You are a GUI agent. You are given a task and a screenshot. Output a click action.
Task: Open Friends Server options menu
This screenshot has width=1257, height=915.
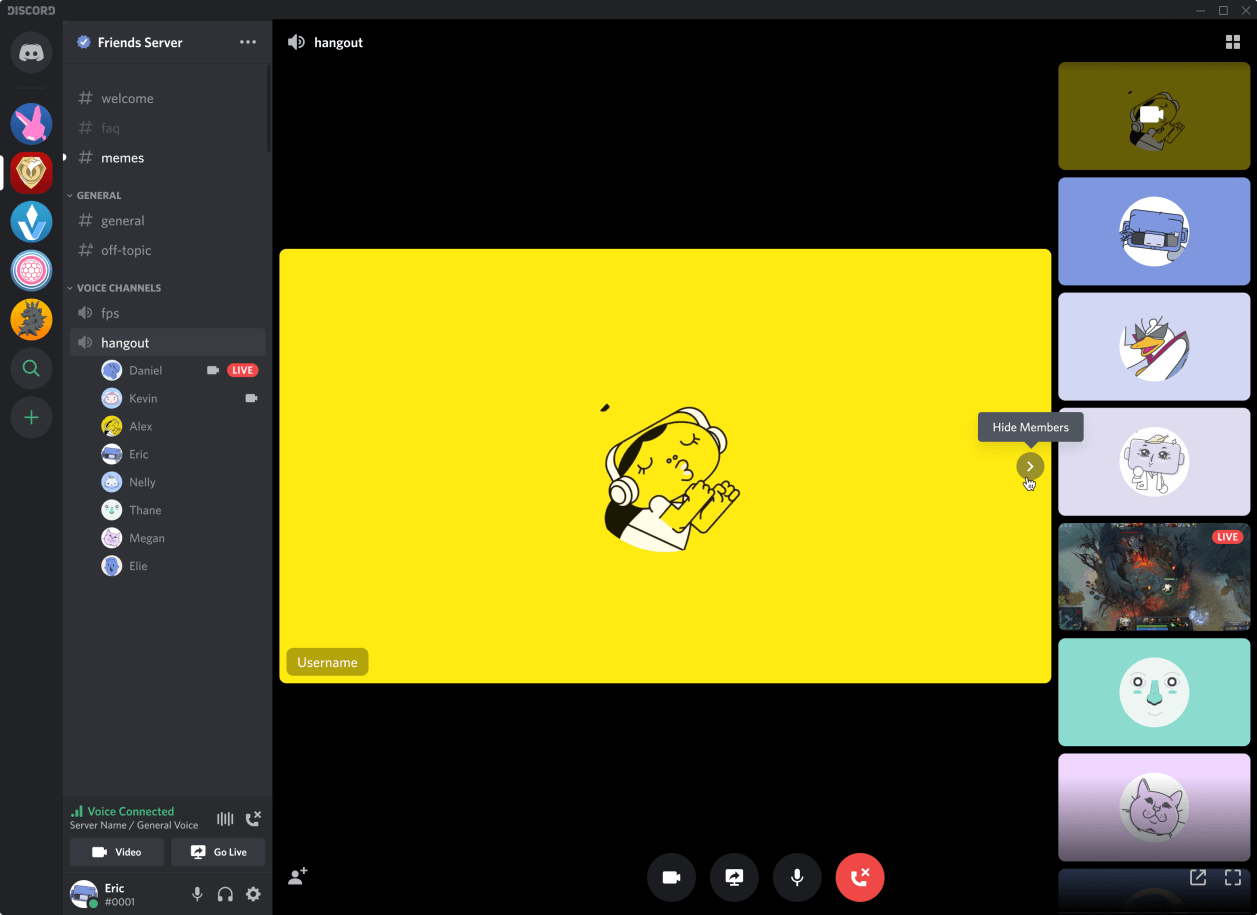pos(248,42)
